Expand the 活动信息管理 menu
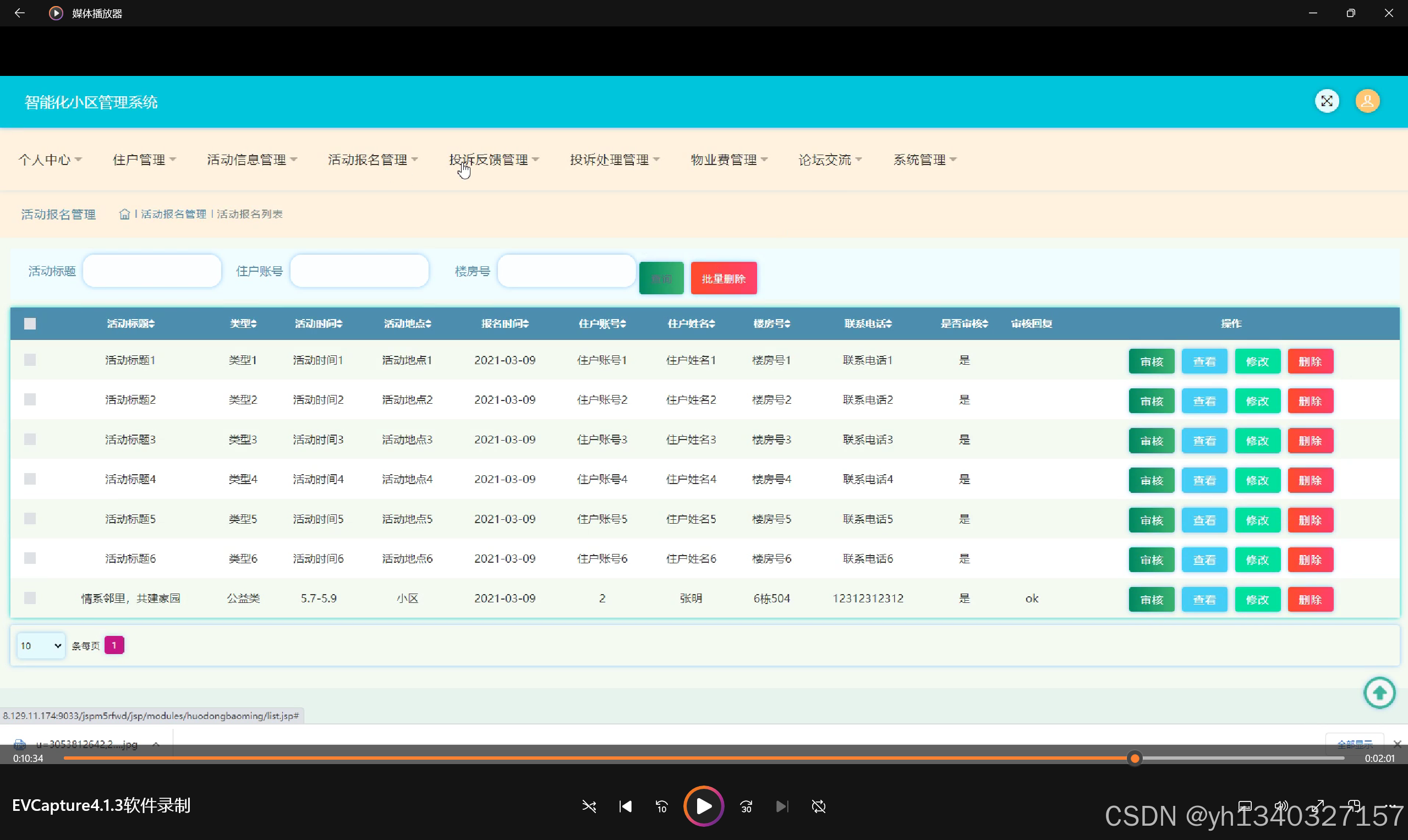Screen dimensions: 1408x840 tap(252, 160)
